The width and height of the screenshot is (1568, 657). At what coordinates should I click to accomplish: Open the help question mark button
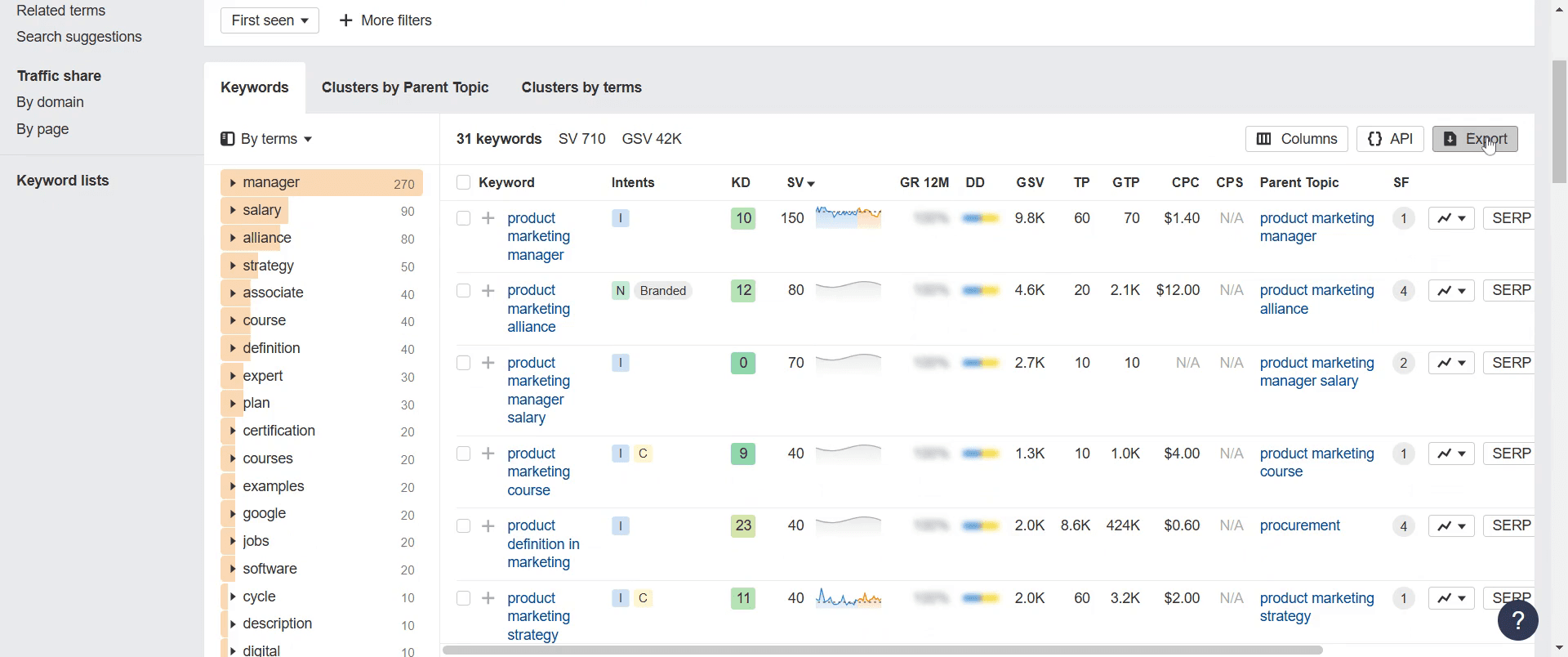[x=1517, y=621]
